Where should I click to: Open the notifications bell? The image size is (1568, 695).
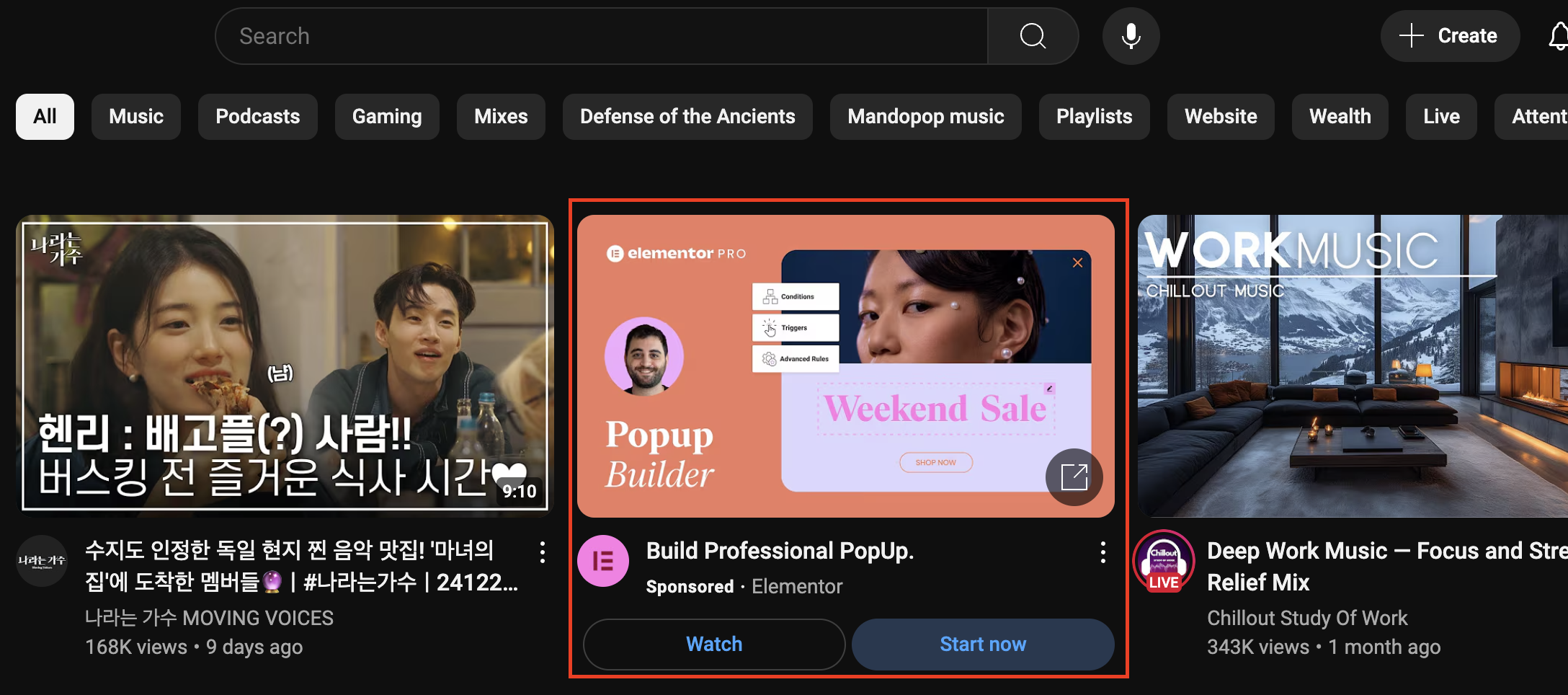pyautogui.click(x=1559, y=36)
